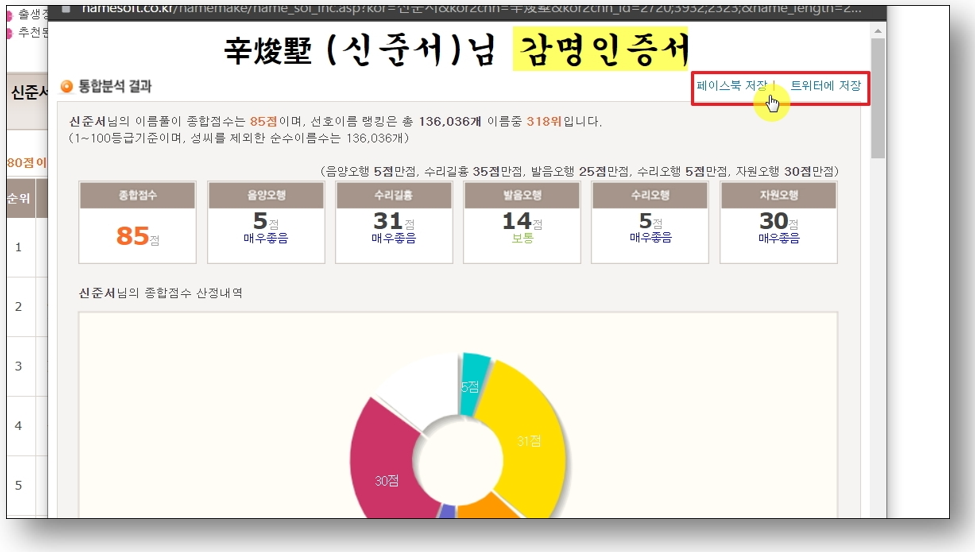Click the 신준서님의 종합점수 산정내역 heading

pyautogui.click(x=160, y=293)
